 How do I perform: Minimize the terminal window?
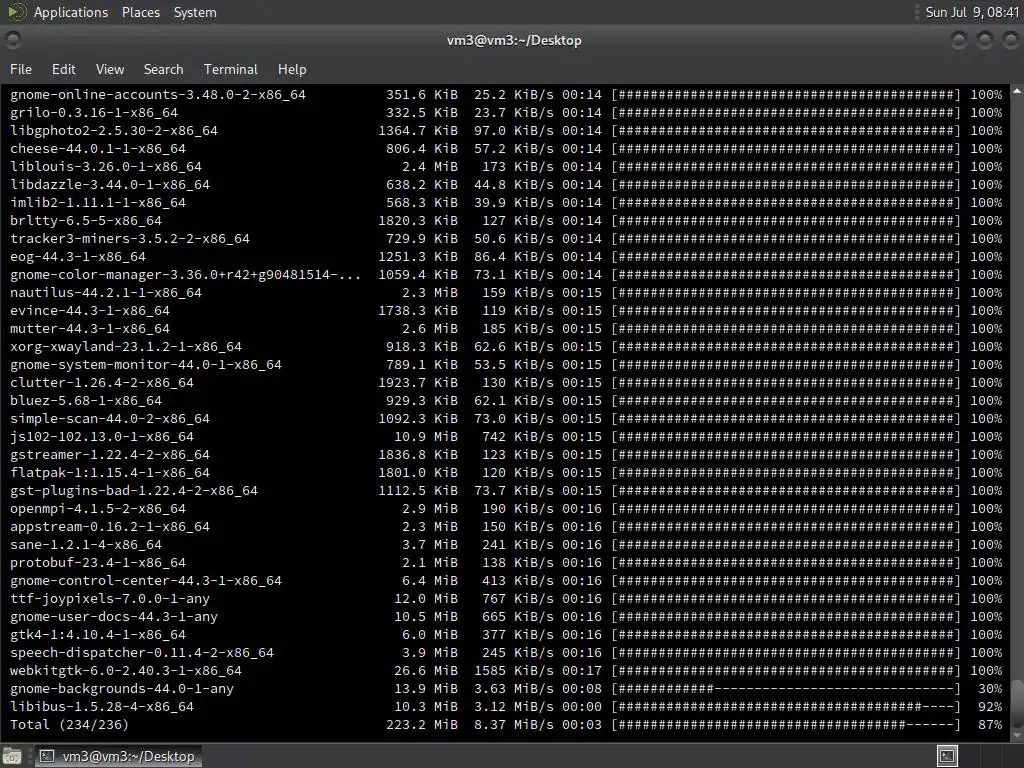(959, 40)
